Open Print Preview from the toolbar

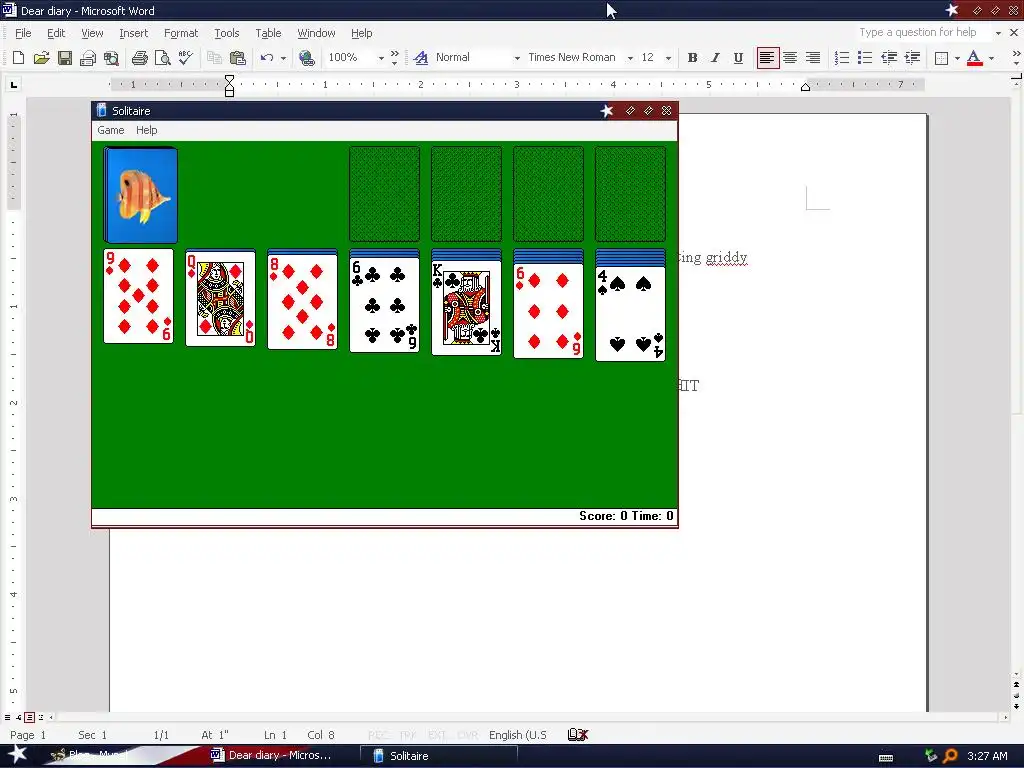click(x=163, y=58)
